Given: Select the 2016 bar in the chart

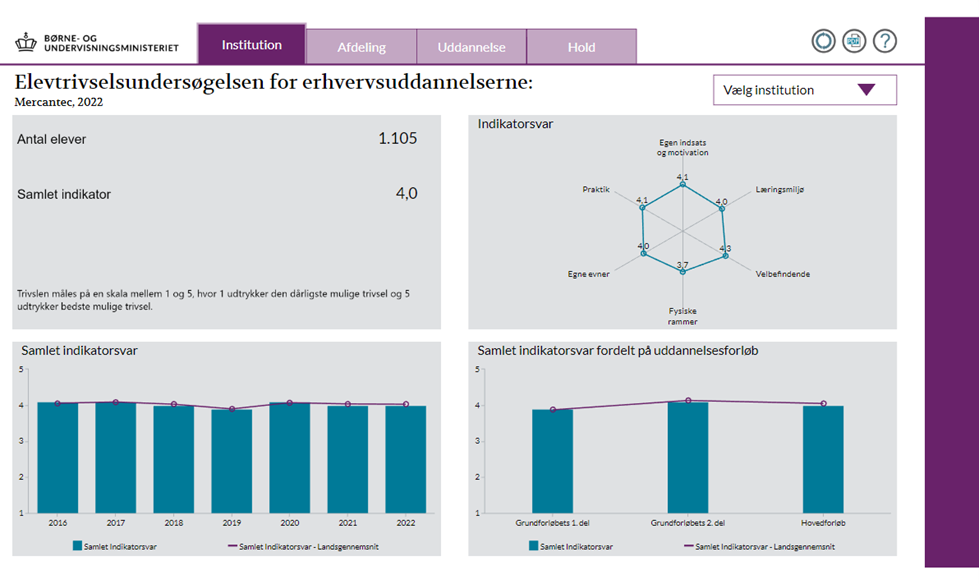Looking at the screenshot, I should coord(57,457).
